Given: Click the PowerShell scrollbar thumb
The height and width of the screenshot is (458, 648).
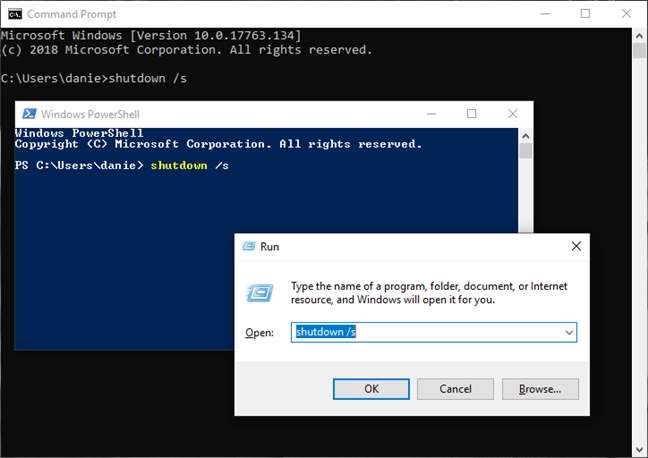Looking at the screenshot, I should click(x=525, y=150).
